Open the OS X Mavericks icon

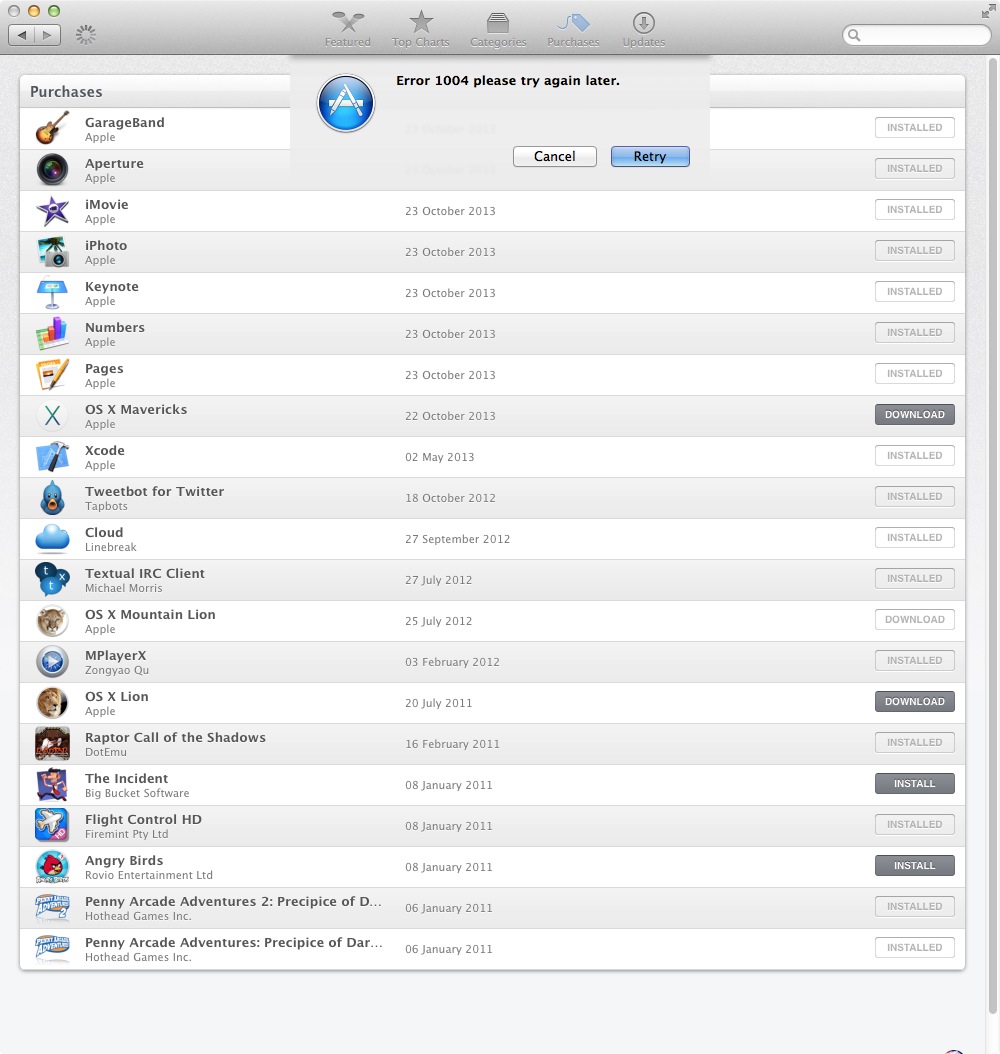tap(52, 415)
